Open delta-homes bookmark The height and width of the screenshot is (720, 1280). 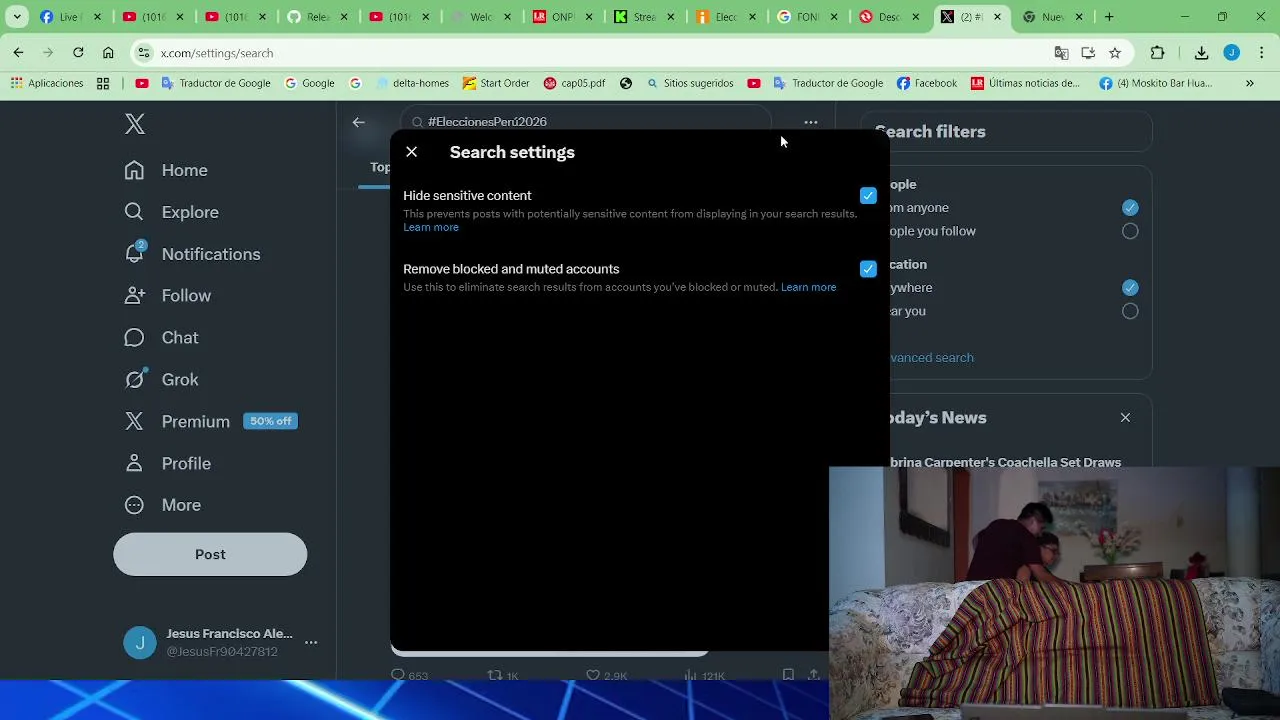(412, 83)
